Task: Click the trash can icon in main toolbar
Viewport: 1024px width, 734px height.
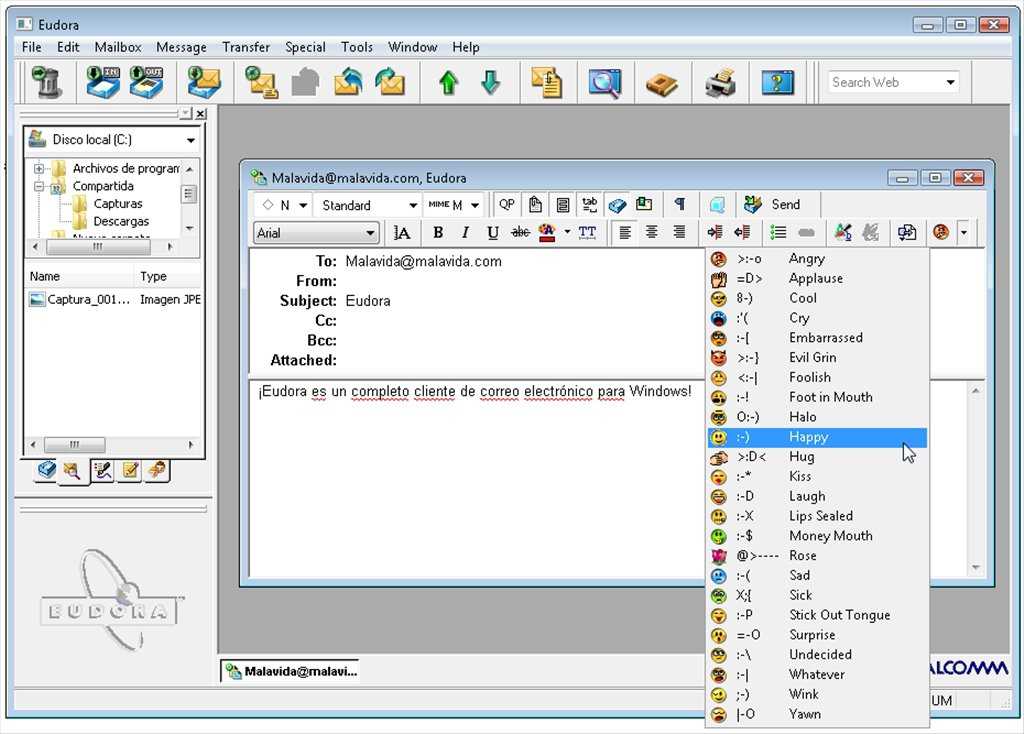Action: (x=46, y=82)
